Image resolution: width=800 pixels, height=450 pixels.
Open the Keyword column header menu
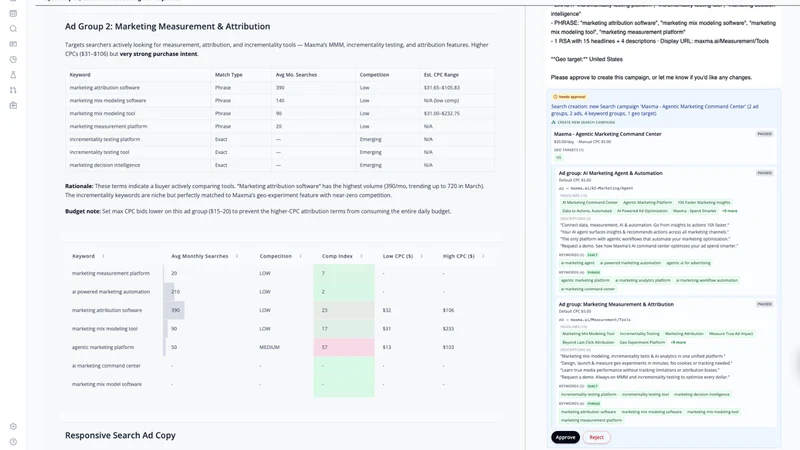pyautogui.click(x=104, y=256)
